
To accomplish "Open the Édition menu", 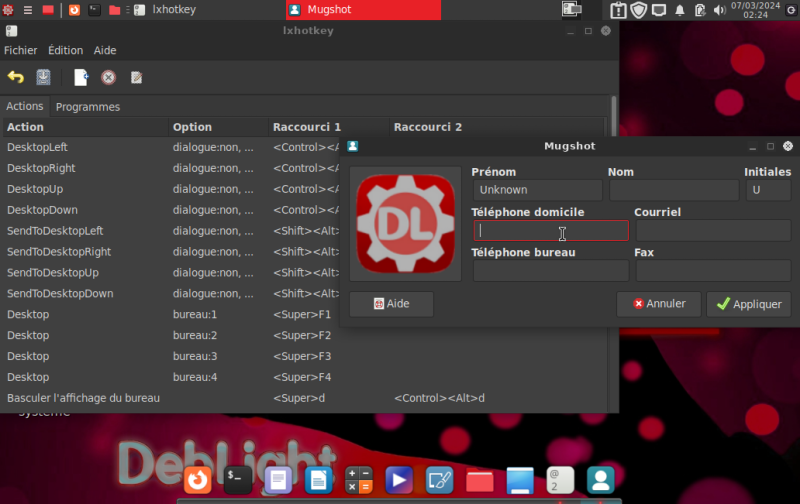I will click(66, 50).
